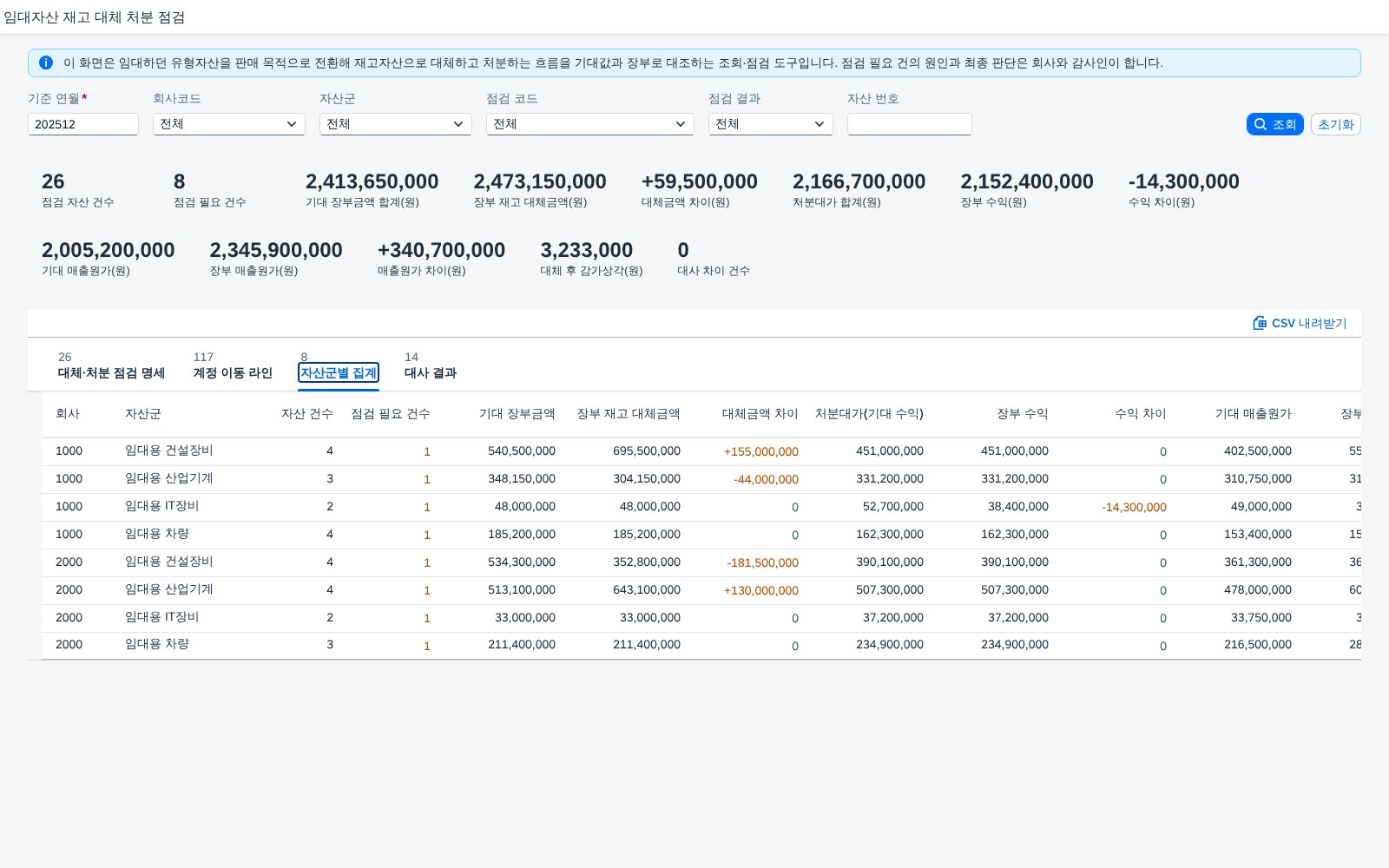This screenshot has height=868, width=1389.
Task: Expand the 자산군 dropdown arrow
Action: click(458, 124)
